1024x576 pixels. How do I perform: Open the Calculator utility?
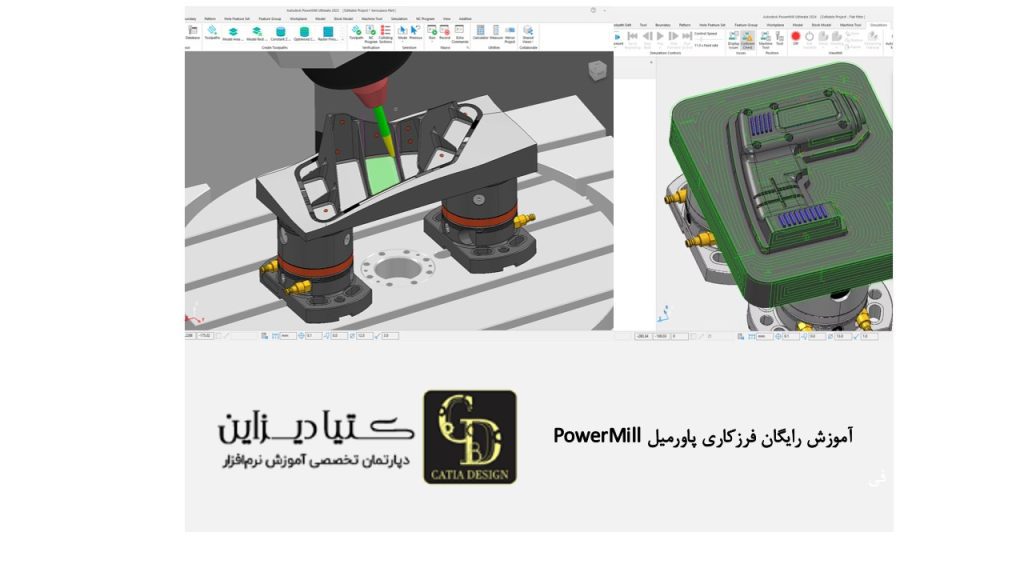pos(480,33)
